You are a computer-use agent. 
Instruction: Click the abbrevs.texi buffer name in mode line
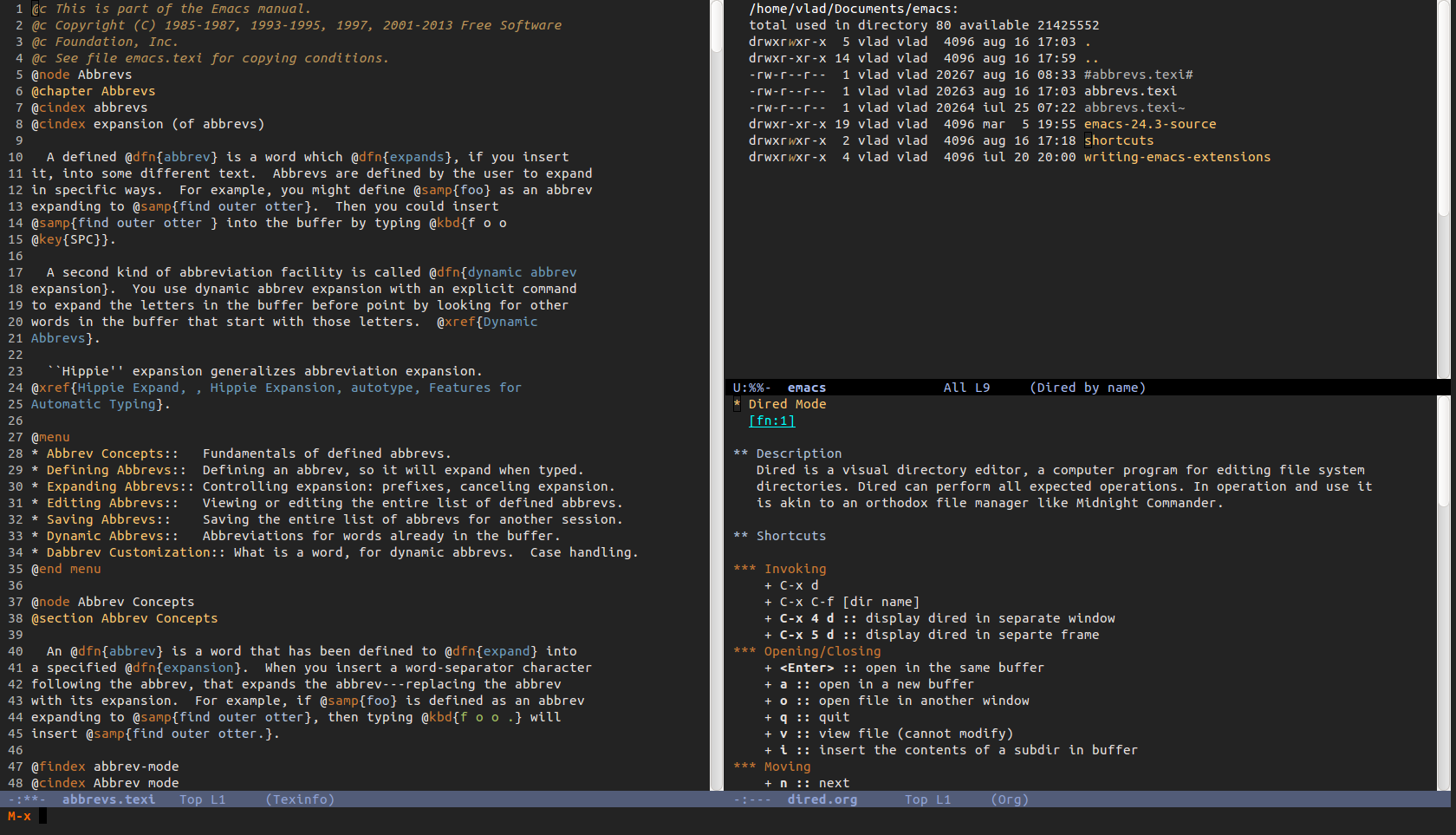(108, 799)
